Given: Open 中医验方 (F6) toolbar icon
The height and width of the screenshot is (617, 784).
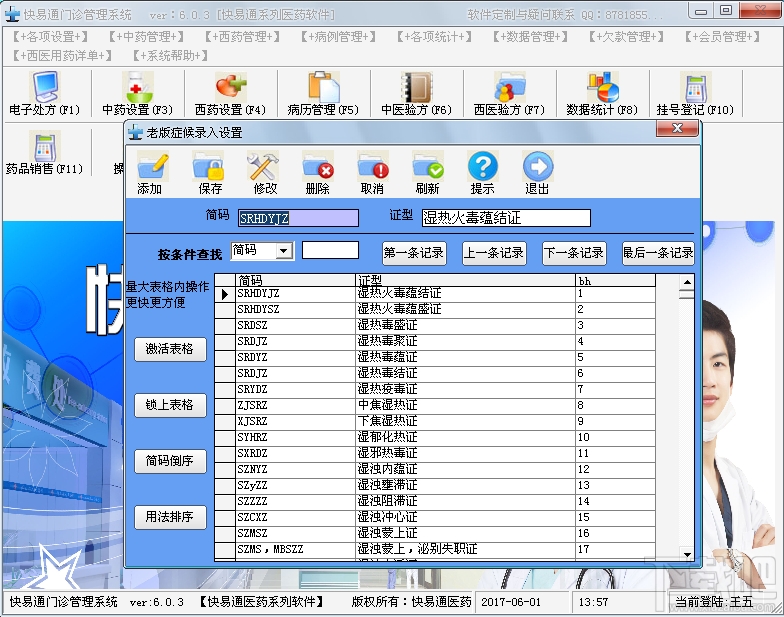Looking at the screenshot, I should [x=416, y=94].
